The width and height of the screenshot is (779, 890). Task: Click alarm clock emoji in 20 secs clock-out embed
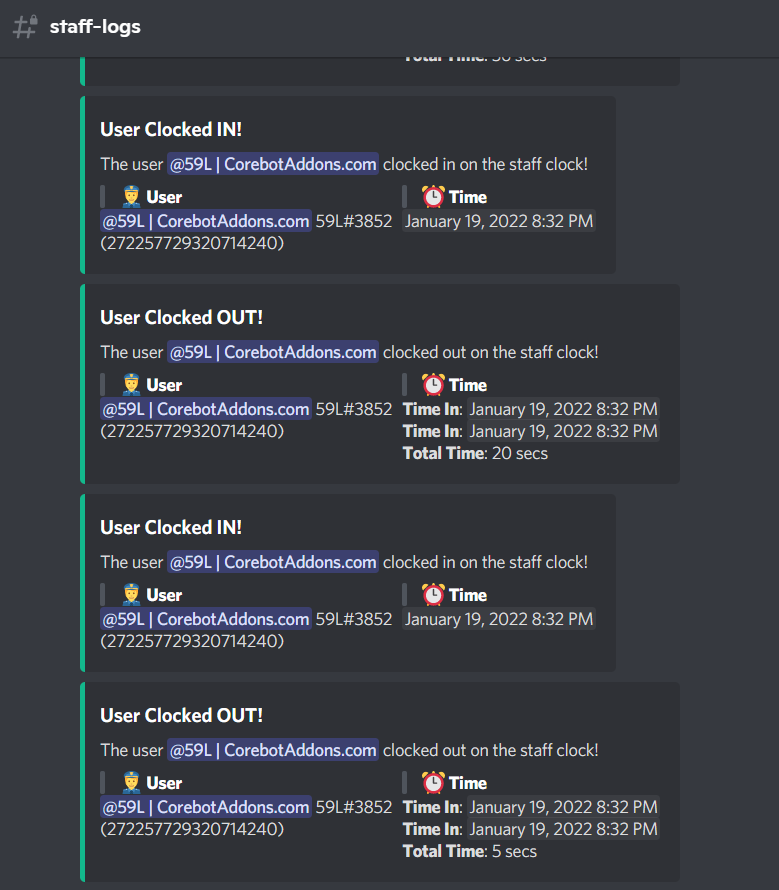click(x=433, y=385)
